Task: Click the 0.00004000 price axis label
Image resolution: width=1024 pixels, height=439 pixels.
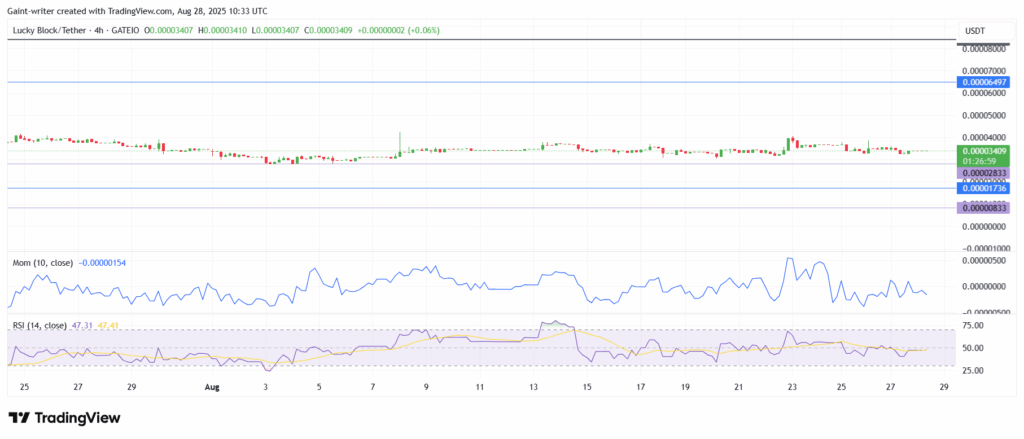Action: tap(986, 138)
